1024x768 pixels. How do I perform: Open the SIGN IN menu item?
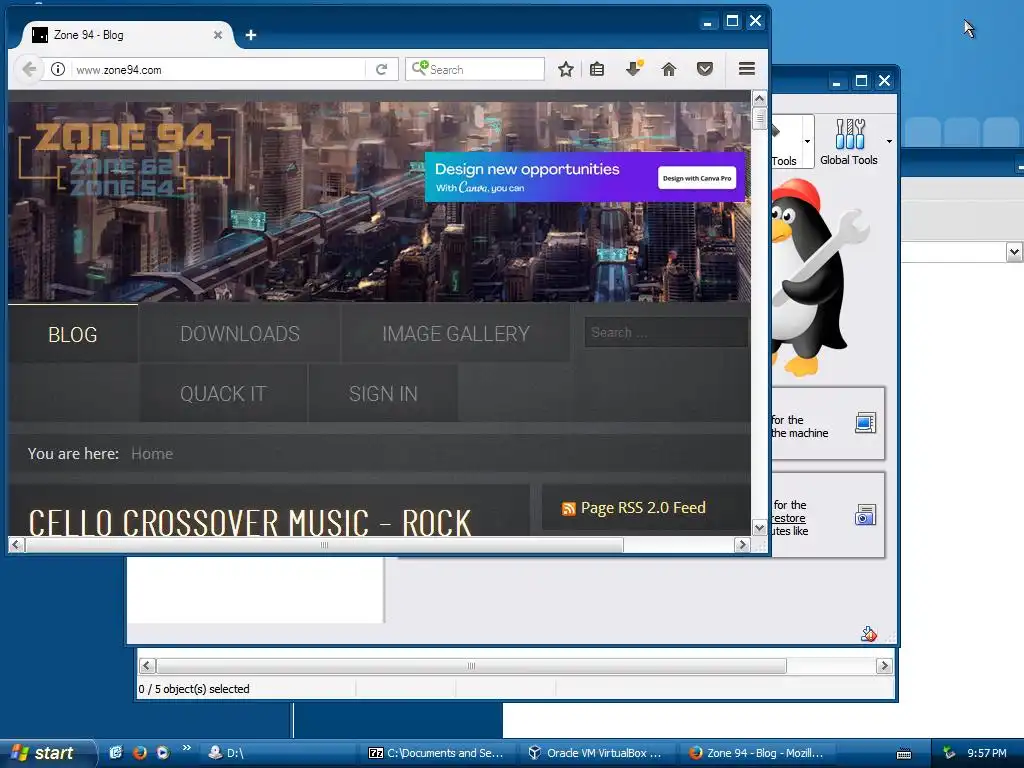[383, 394]
